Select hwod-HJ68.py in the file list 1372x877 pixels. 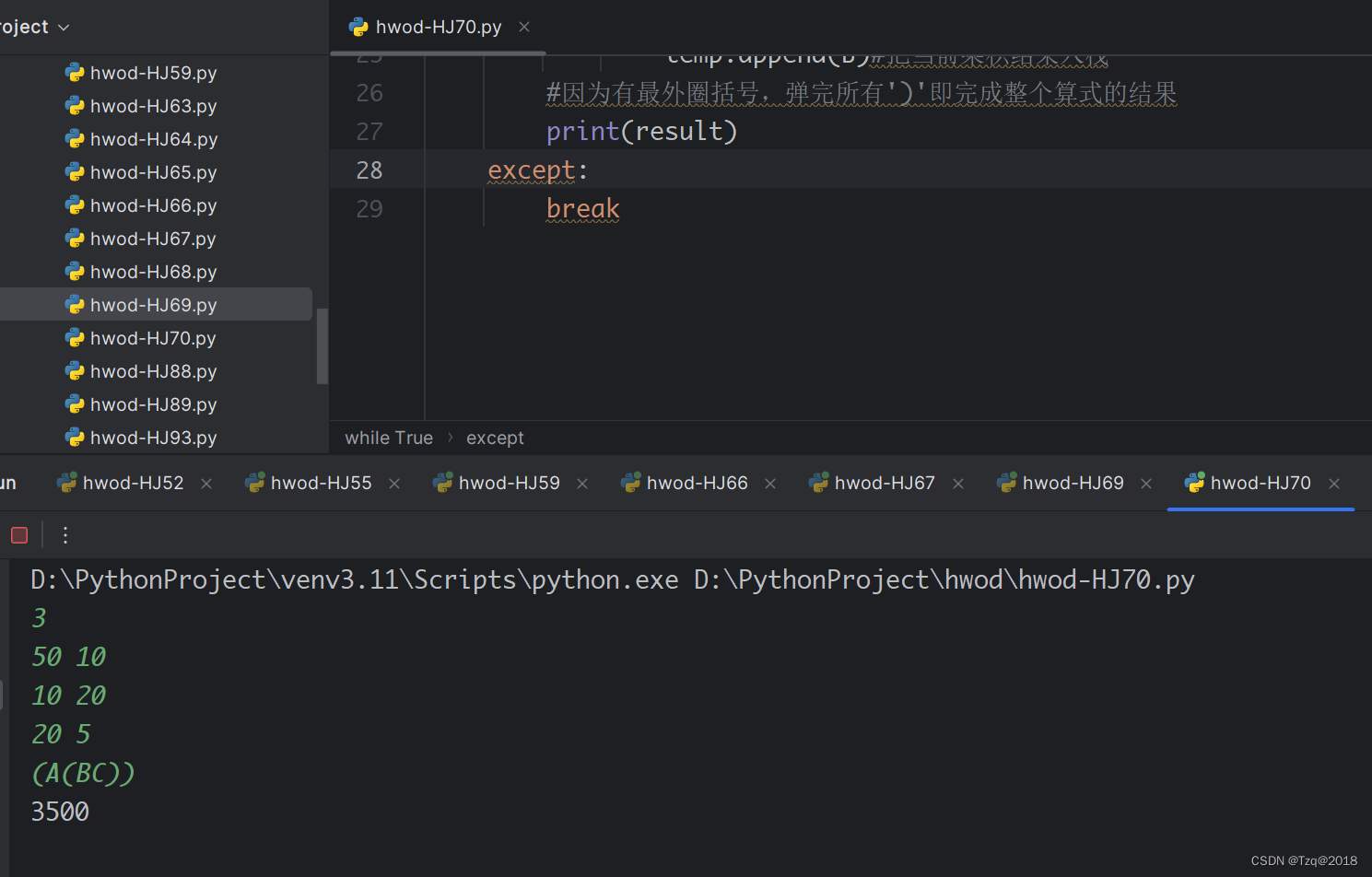(x=153, y=272)
